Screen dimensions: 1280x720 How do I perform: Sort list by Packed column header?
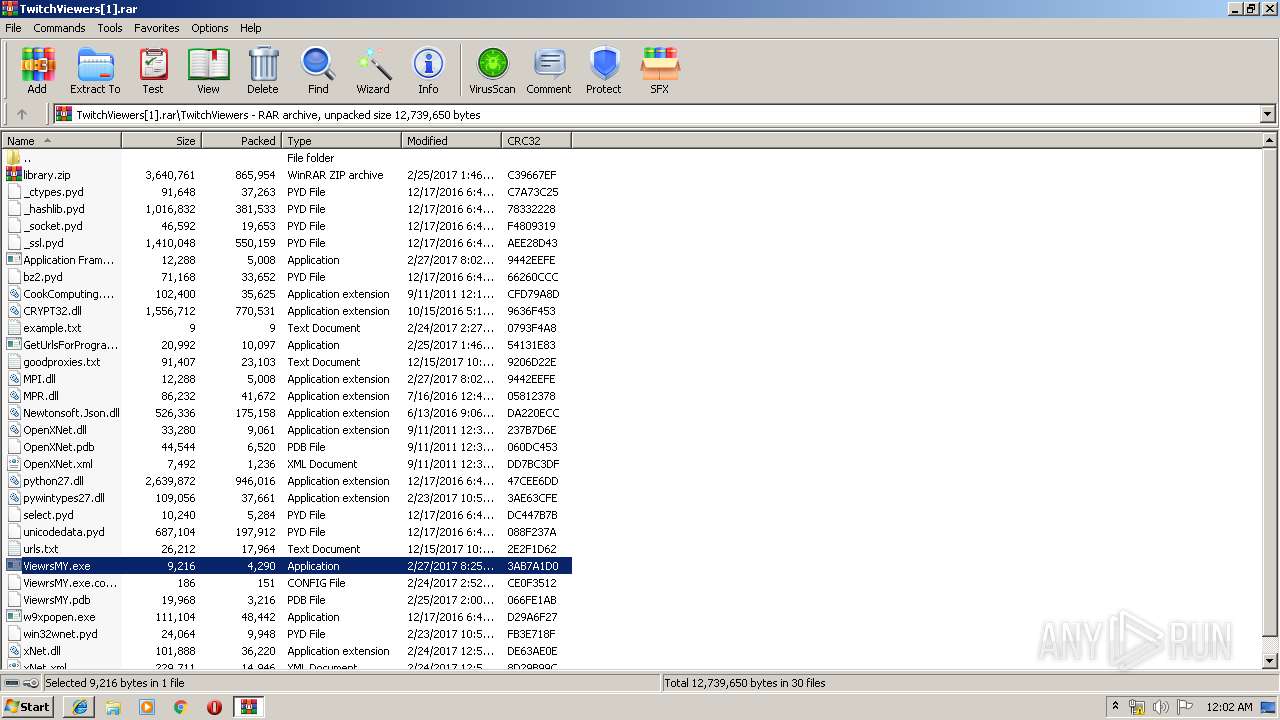241,141
